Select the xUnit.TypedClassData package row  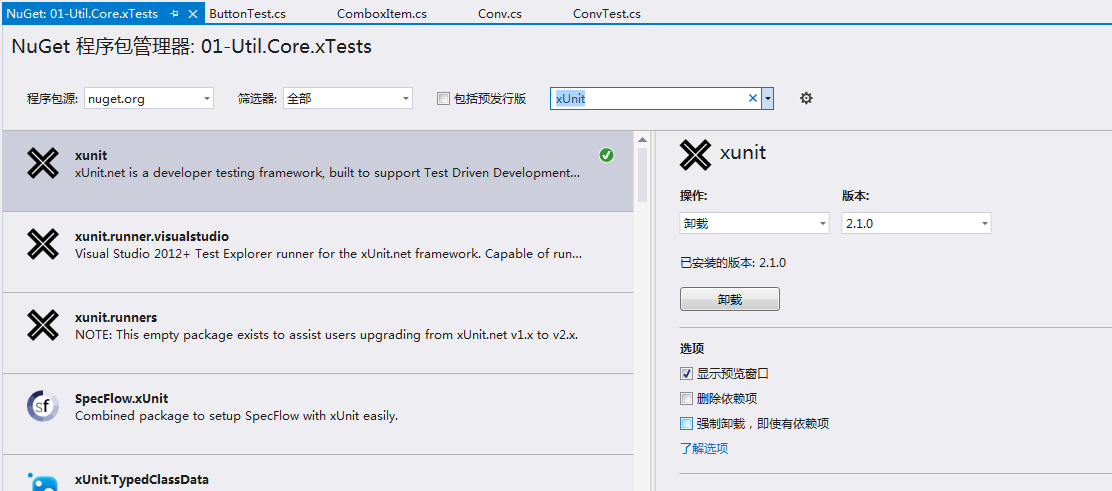pyautogui.click(x=318, y=473)
